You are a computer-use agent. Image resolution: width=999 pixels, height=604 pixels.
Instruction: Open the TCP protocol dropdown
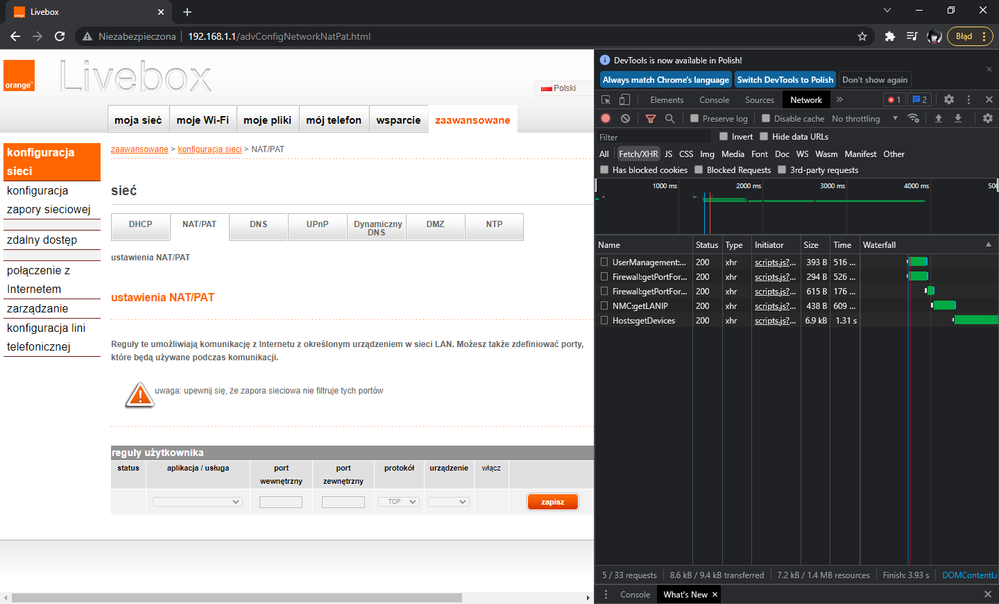pos(396,502)
